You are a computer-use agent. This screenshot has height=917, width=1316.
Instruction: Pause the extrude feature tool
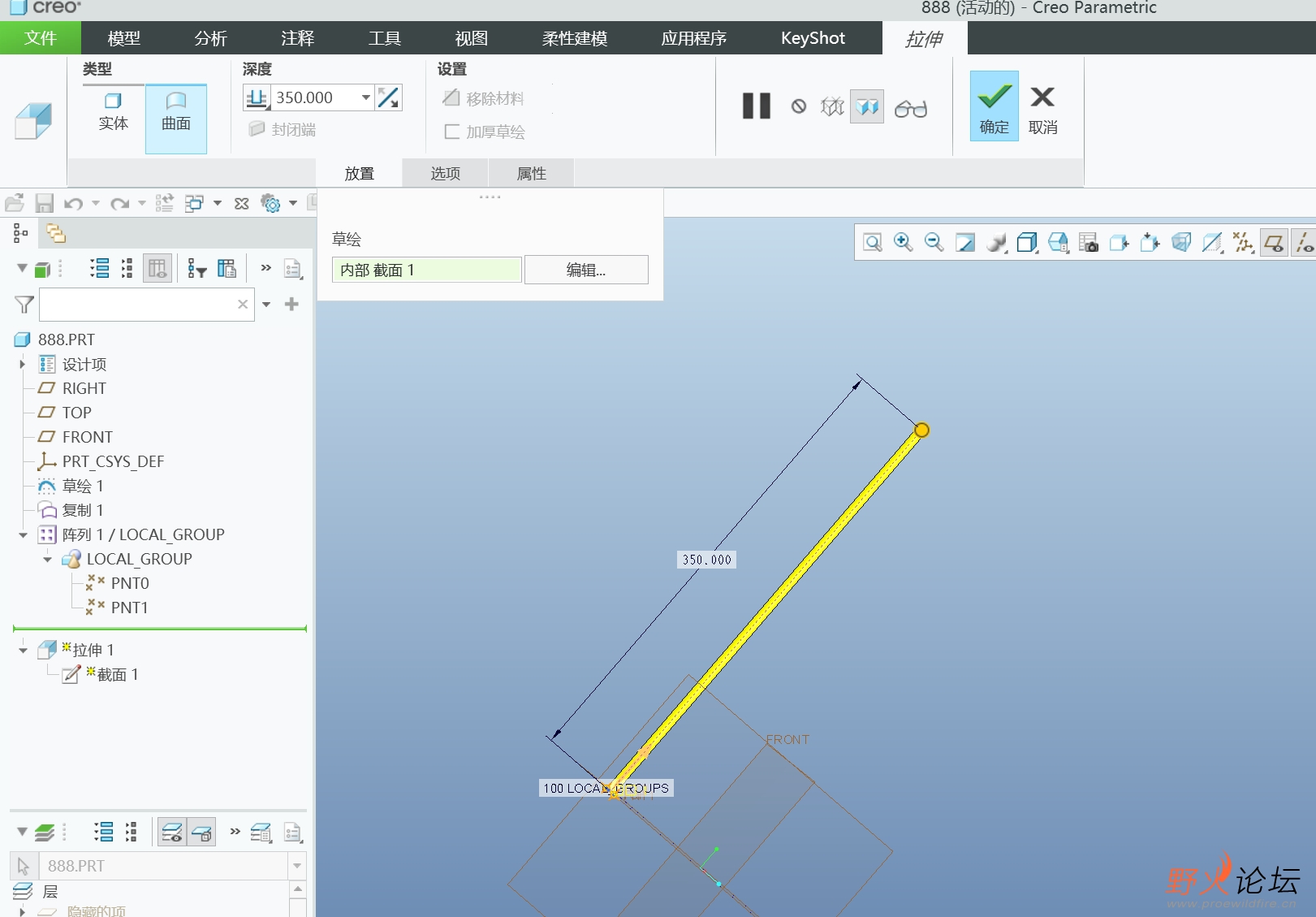[x=757, y=106]
